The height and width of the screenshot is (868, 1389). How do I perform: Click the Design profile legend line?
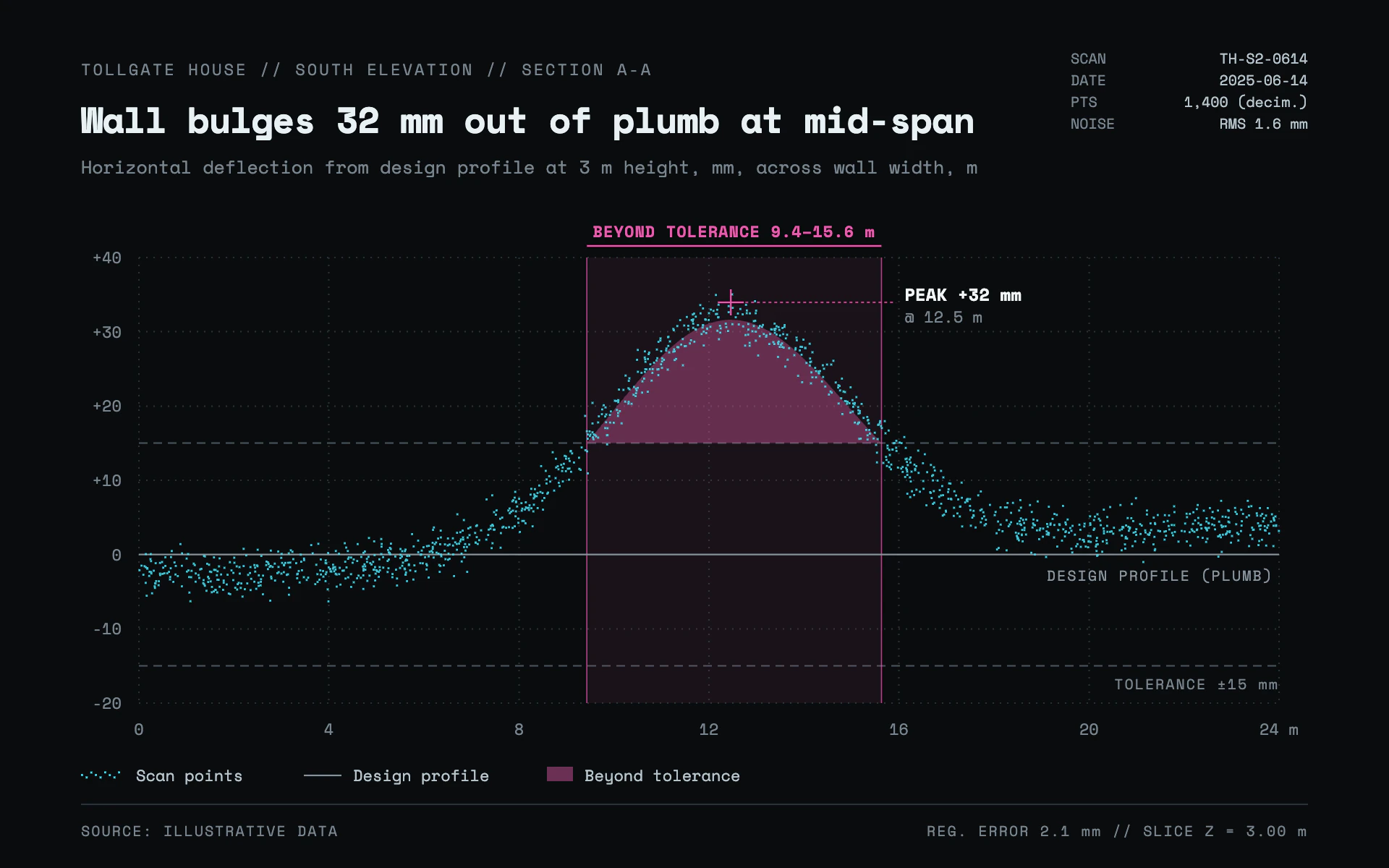323,775
